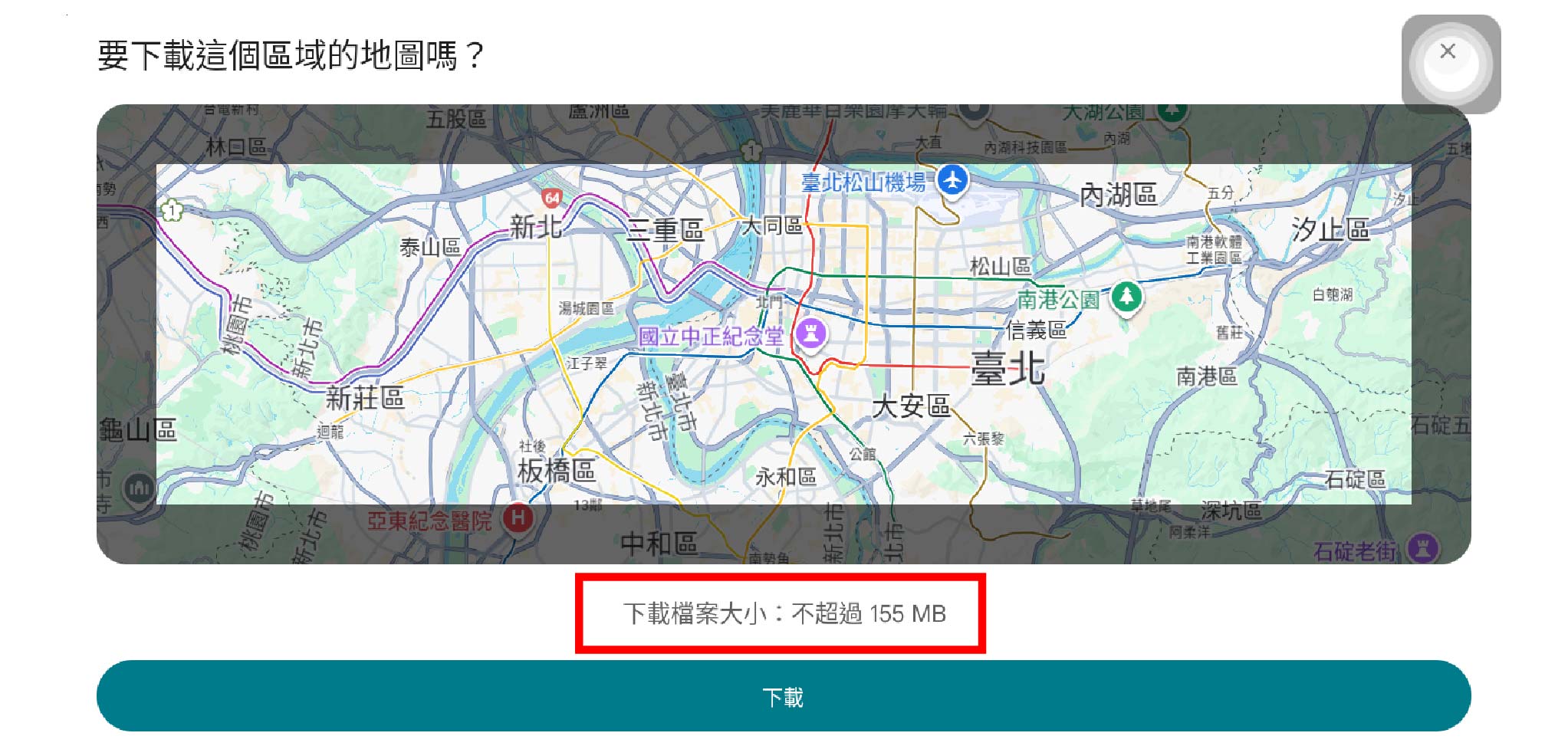Select the 南港公園 green tree marker
Image resolution: width=1568 pixels, height=746 pixels.
1126,296
